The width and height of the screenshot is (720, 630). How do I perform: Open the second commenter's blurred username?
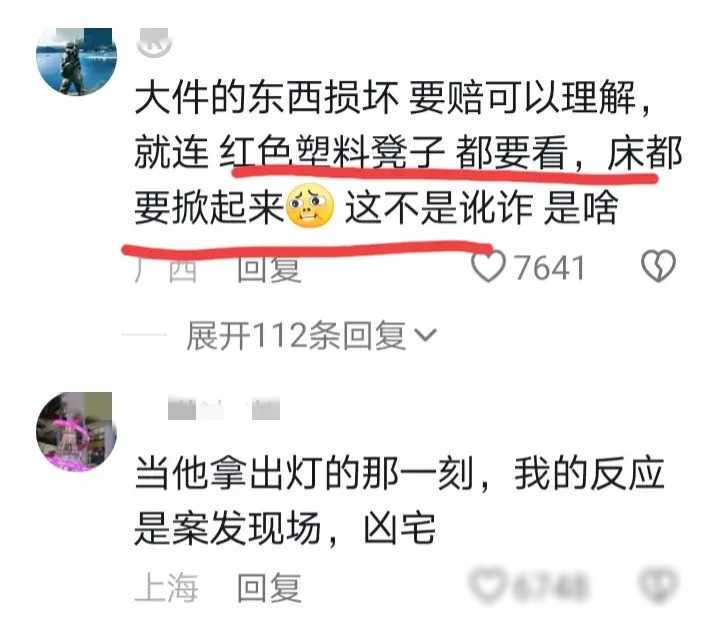224,408
